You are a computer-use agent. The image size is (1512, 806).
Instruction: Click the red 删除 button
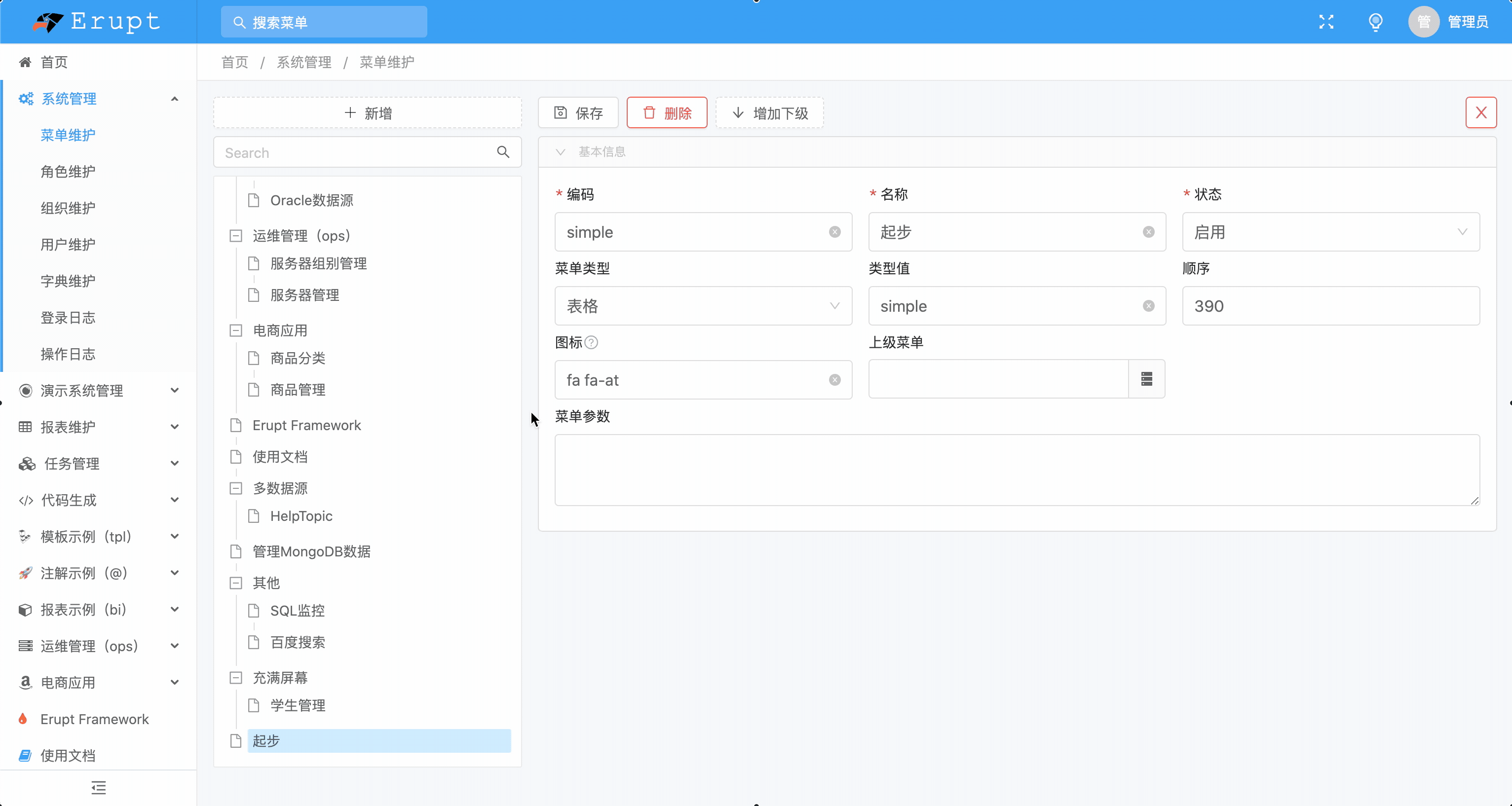(666, 112)
